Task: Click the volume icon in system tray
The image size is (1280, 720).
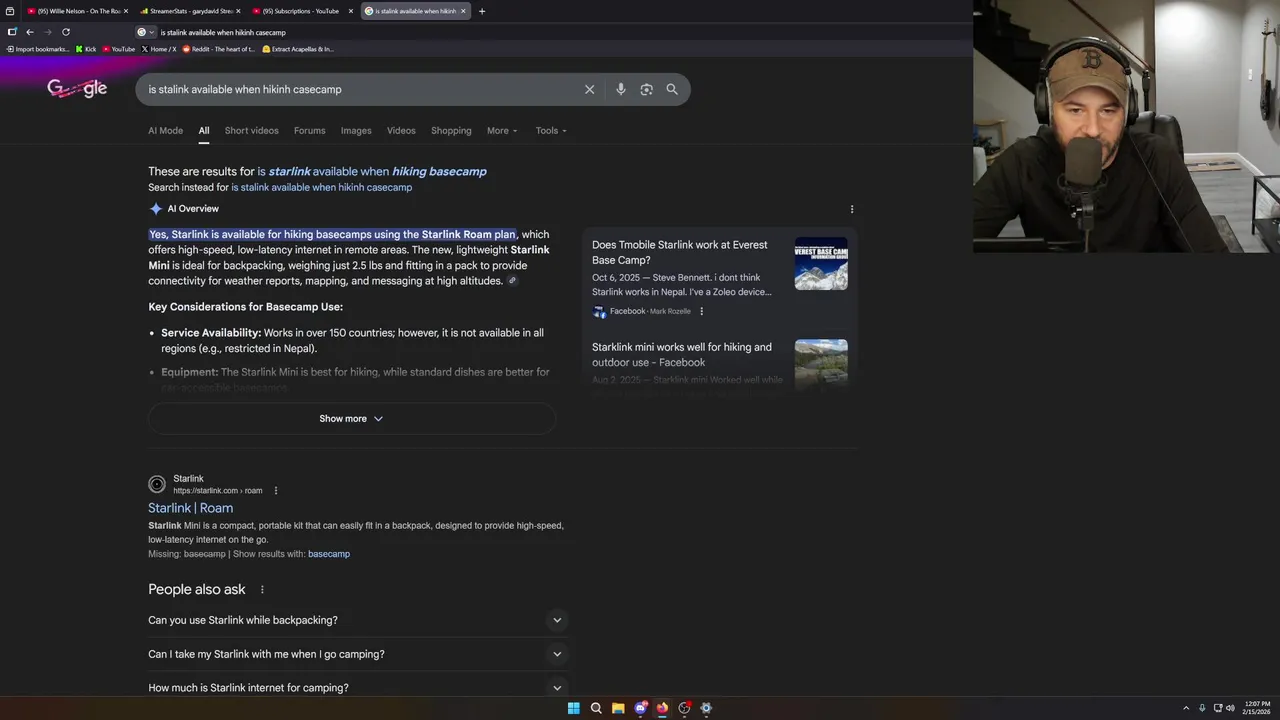Action: (x=1230, y=708)
